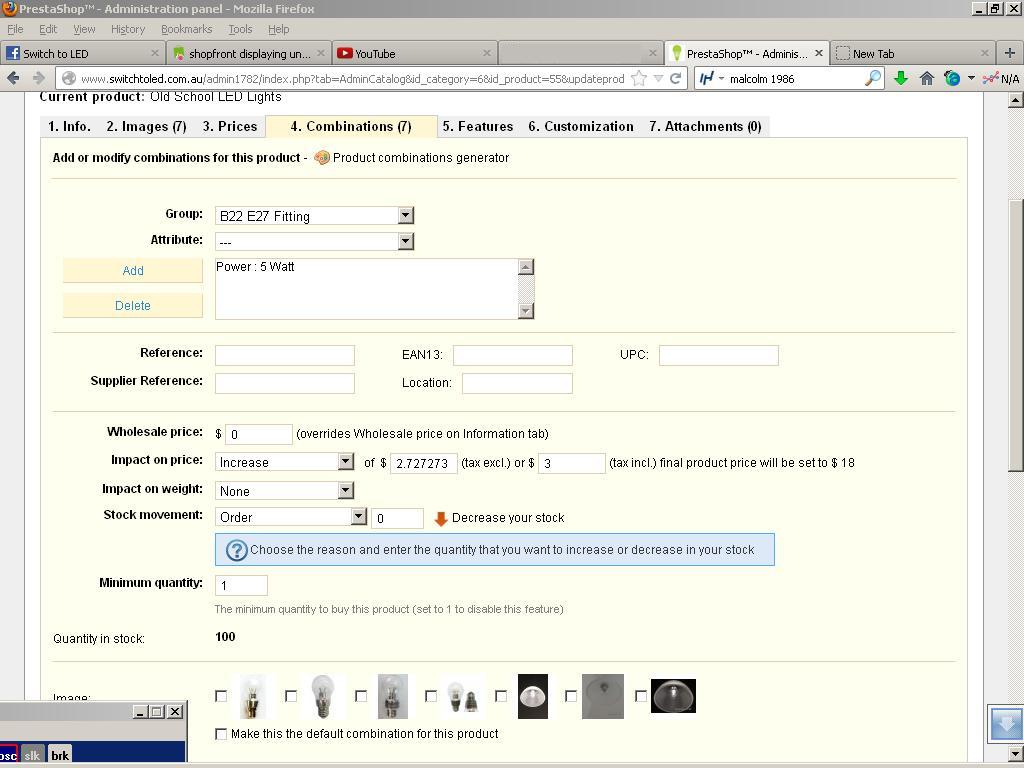Image resolution: width=1024 pixels, height=768 pixels.
Task: Click the page vertical scrollbar thumb
Action: 1015,335
